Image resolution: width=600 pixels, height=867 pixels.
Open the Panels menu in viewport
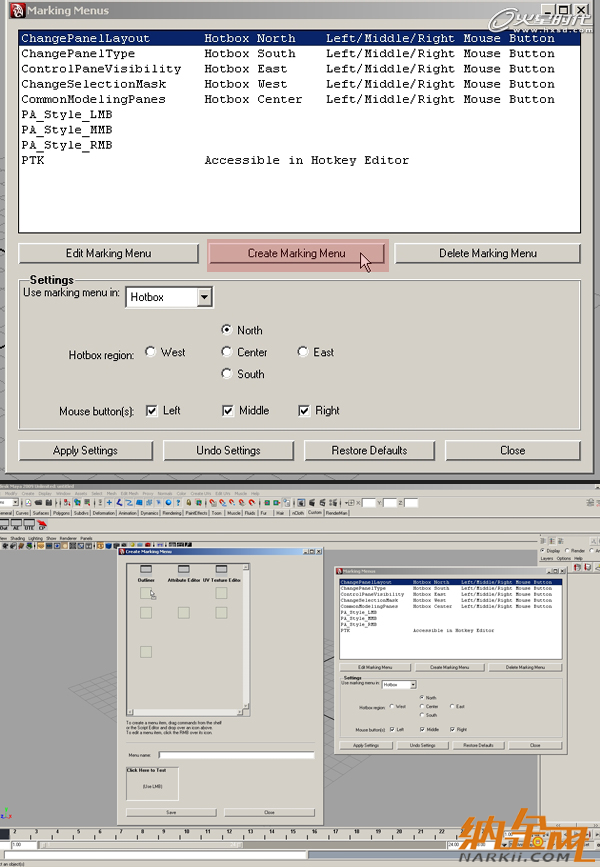[x=86, y=538]
